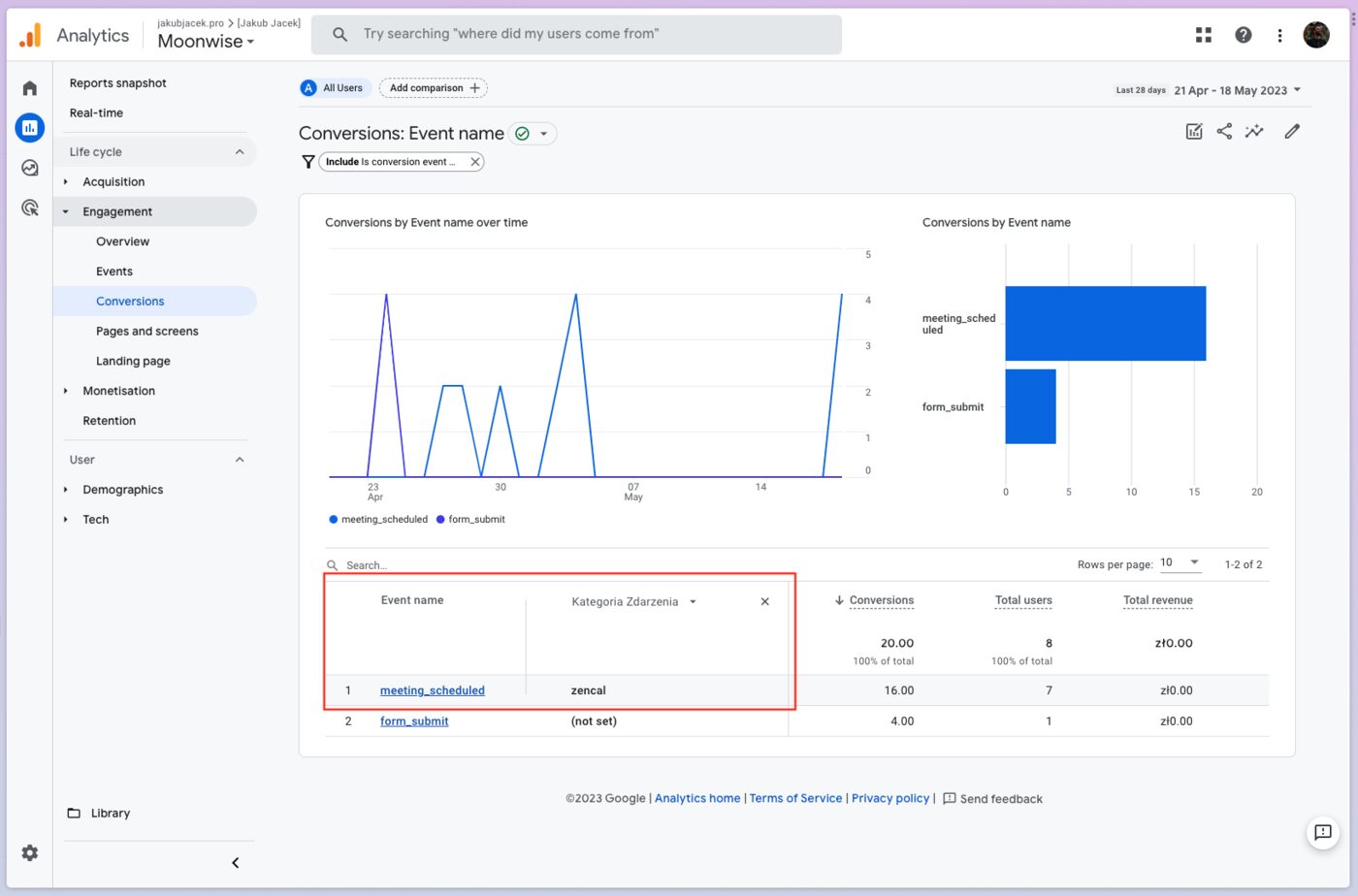Open the Insights sparkline icon
Image resolution: width=1358 pixels, height=896 pixels.
coord(1254,132)
